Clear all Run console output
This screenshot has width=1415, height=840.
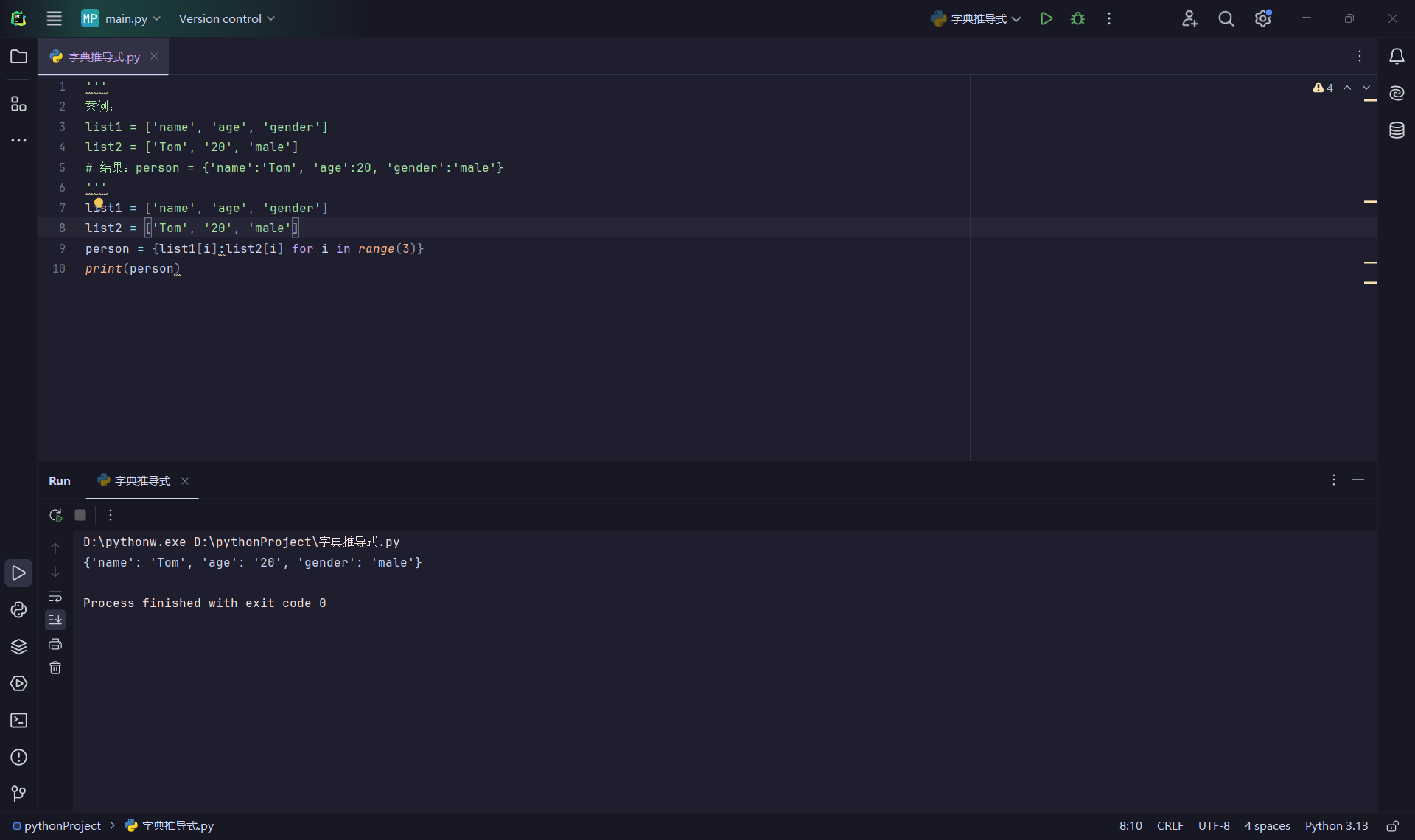(55, 668)
